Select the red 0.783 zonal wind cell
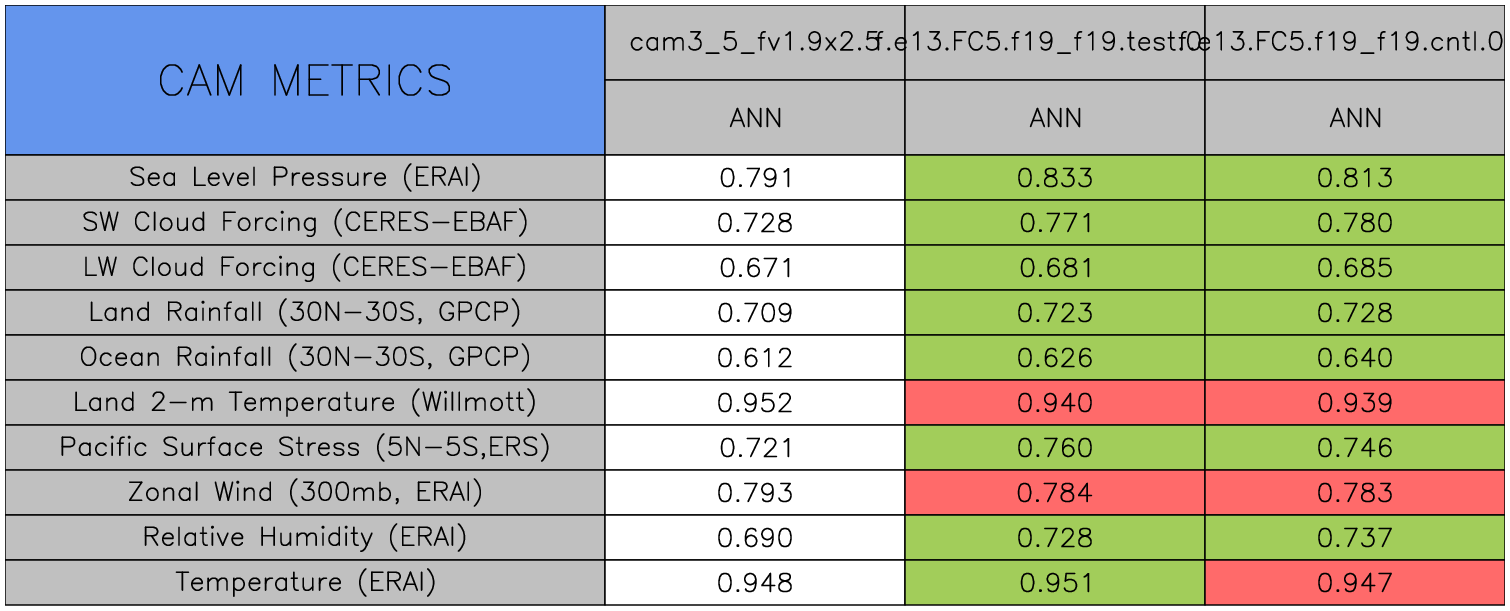The image size is (1510, 611). pyautogui.click(x=1355, y=493)
